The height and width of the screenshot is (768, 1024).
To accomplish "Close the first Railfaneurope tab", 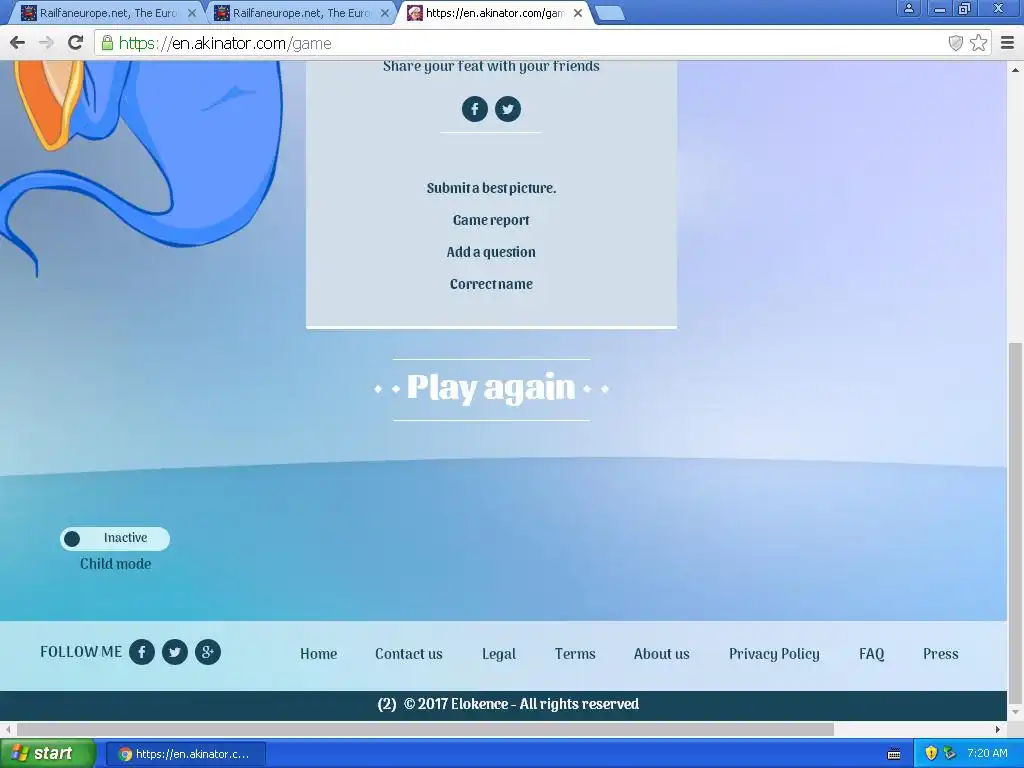I will 192,13.
